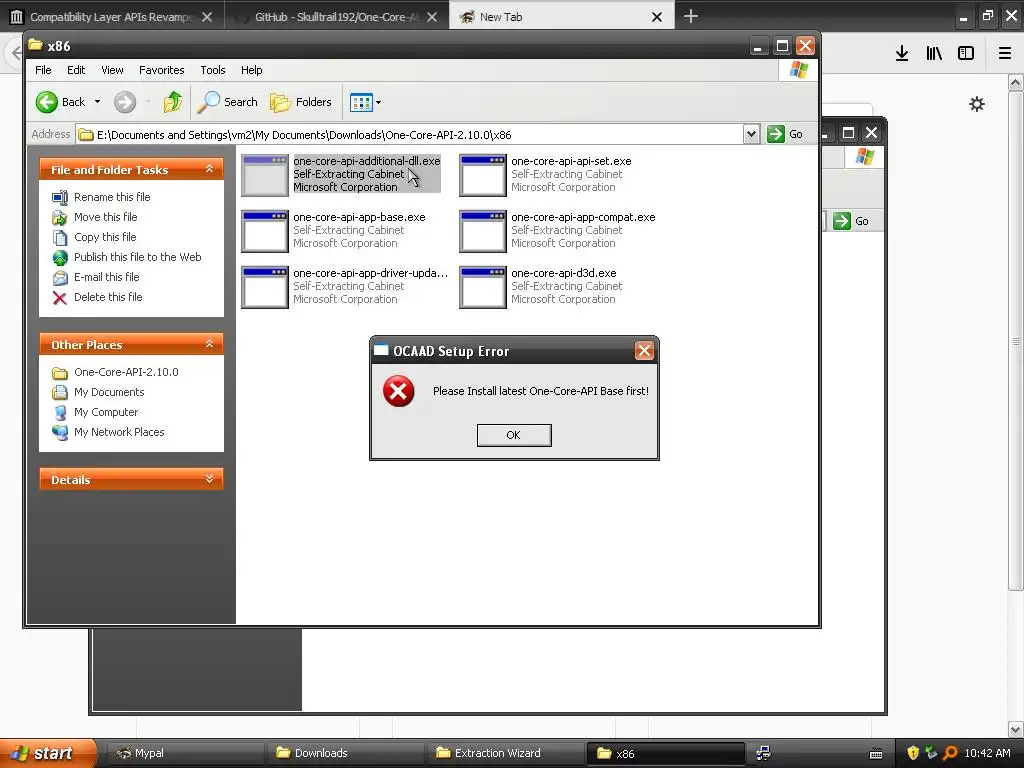Open My Documents under Other Places

tap(109, 392)
